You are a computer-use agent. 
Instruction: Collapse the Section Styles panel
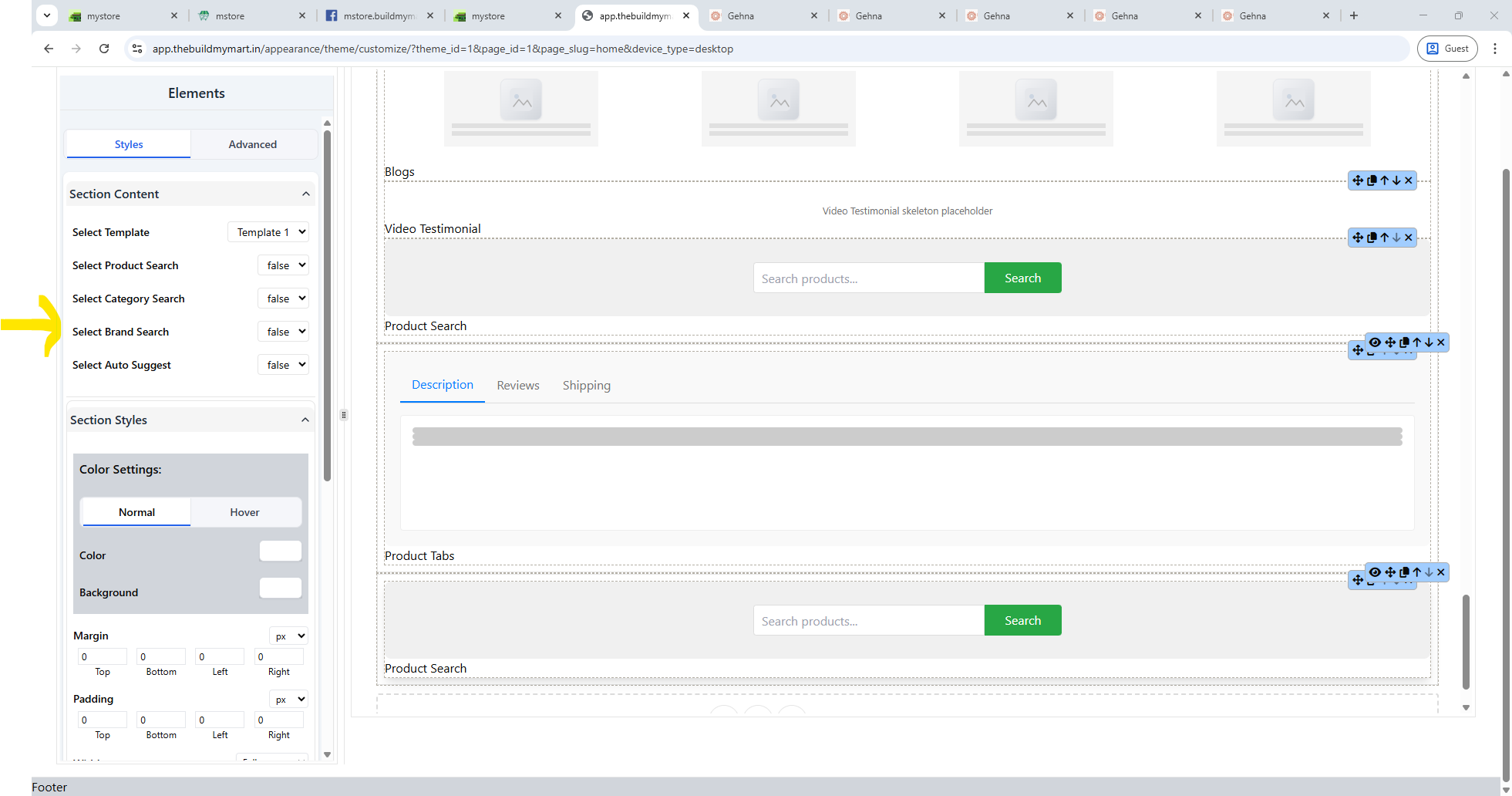pos(305,420)
